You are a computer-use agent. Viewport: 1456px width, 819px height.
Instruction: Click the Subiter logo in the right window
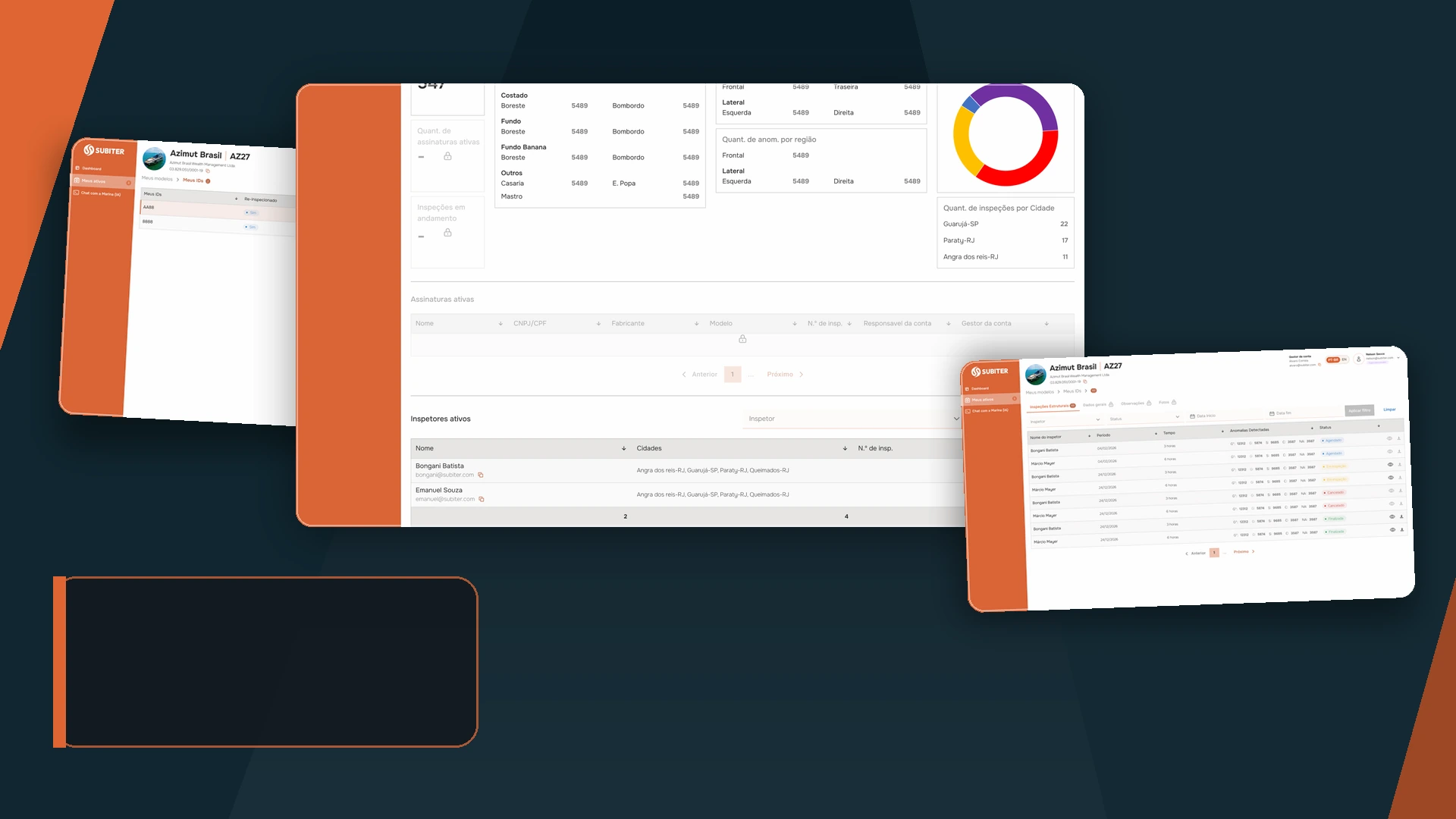pyautogui.click(x=990, y=372)
